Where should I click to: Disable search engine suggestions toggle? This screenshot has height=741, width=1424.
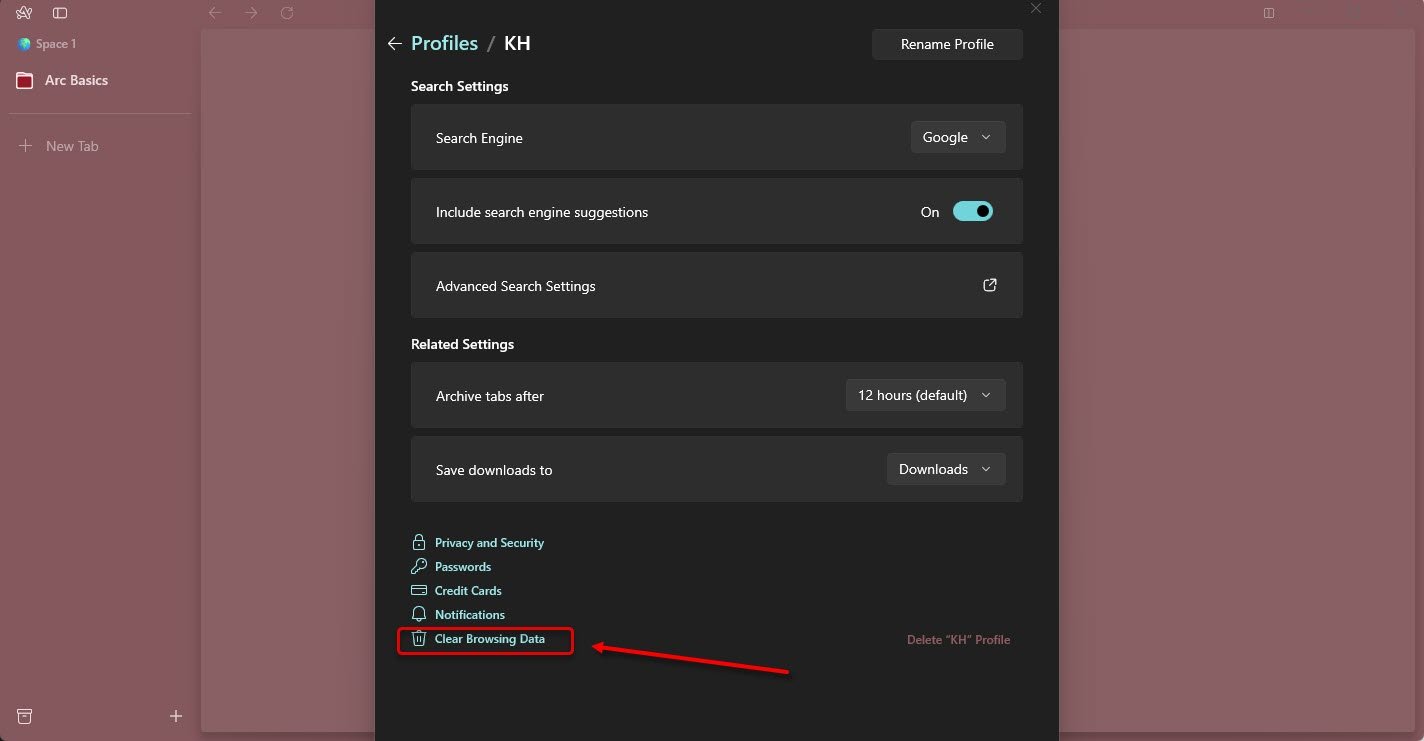[972, 211]
